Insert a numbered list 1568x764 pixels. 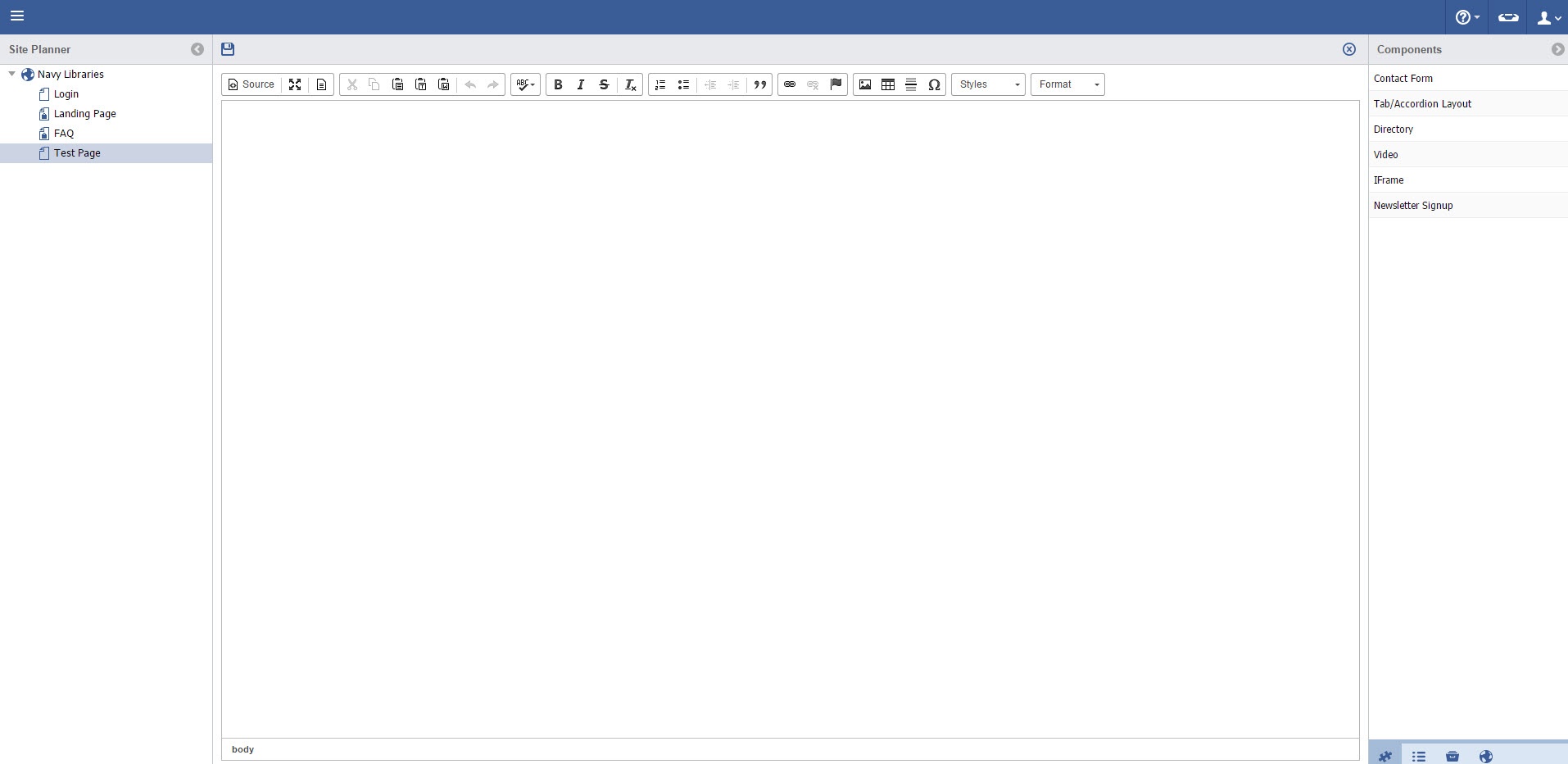[660, 84]
